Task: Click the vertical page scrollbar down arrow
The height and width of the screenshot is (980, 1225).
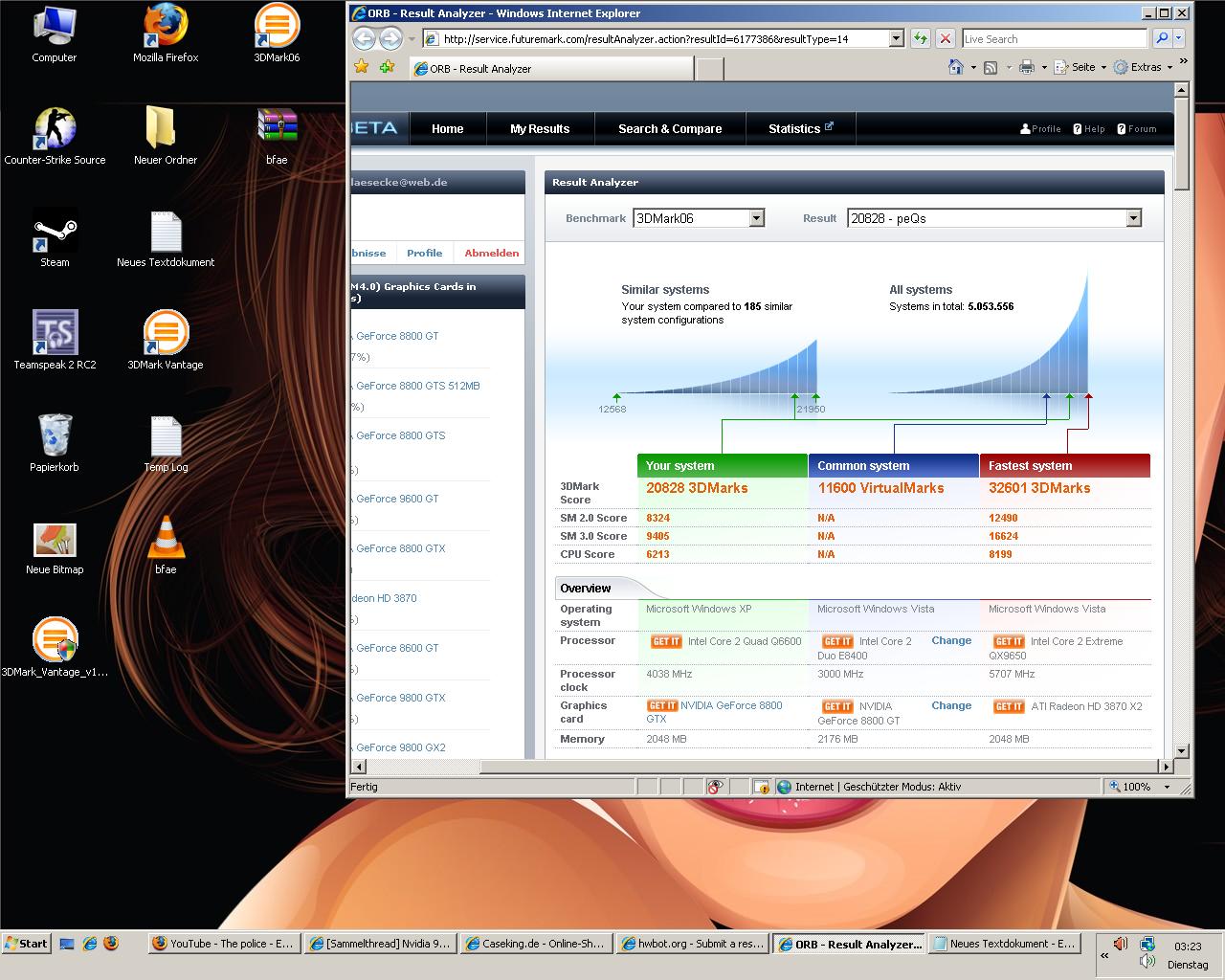Action: 1181,751
